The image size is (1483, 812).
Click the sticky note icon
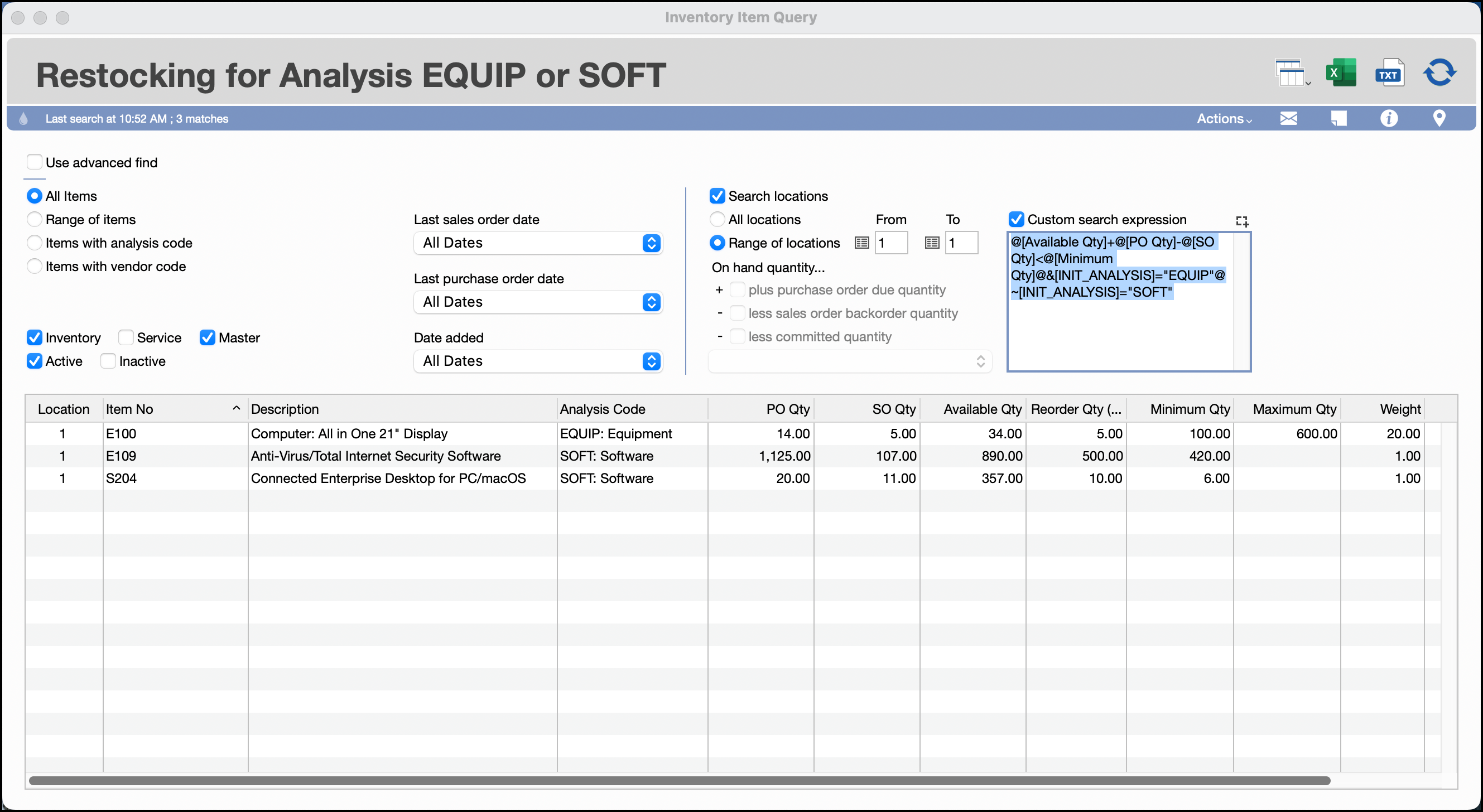[x=1338, y=119]
